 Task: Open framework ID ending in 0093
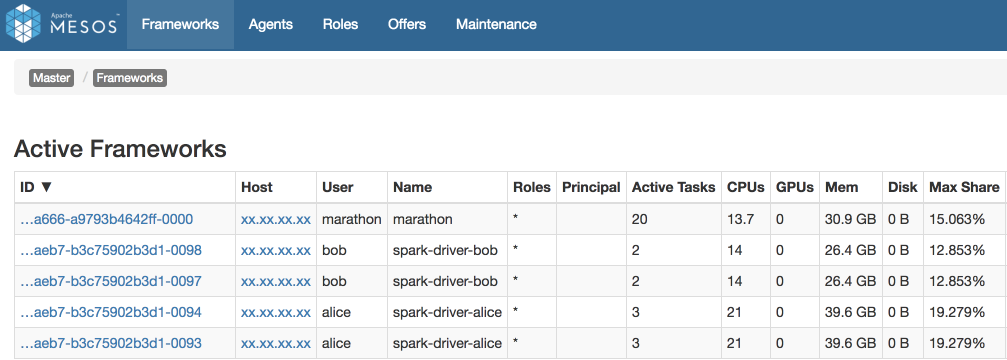(x=111, y=343)
